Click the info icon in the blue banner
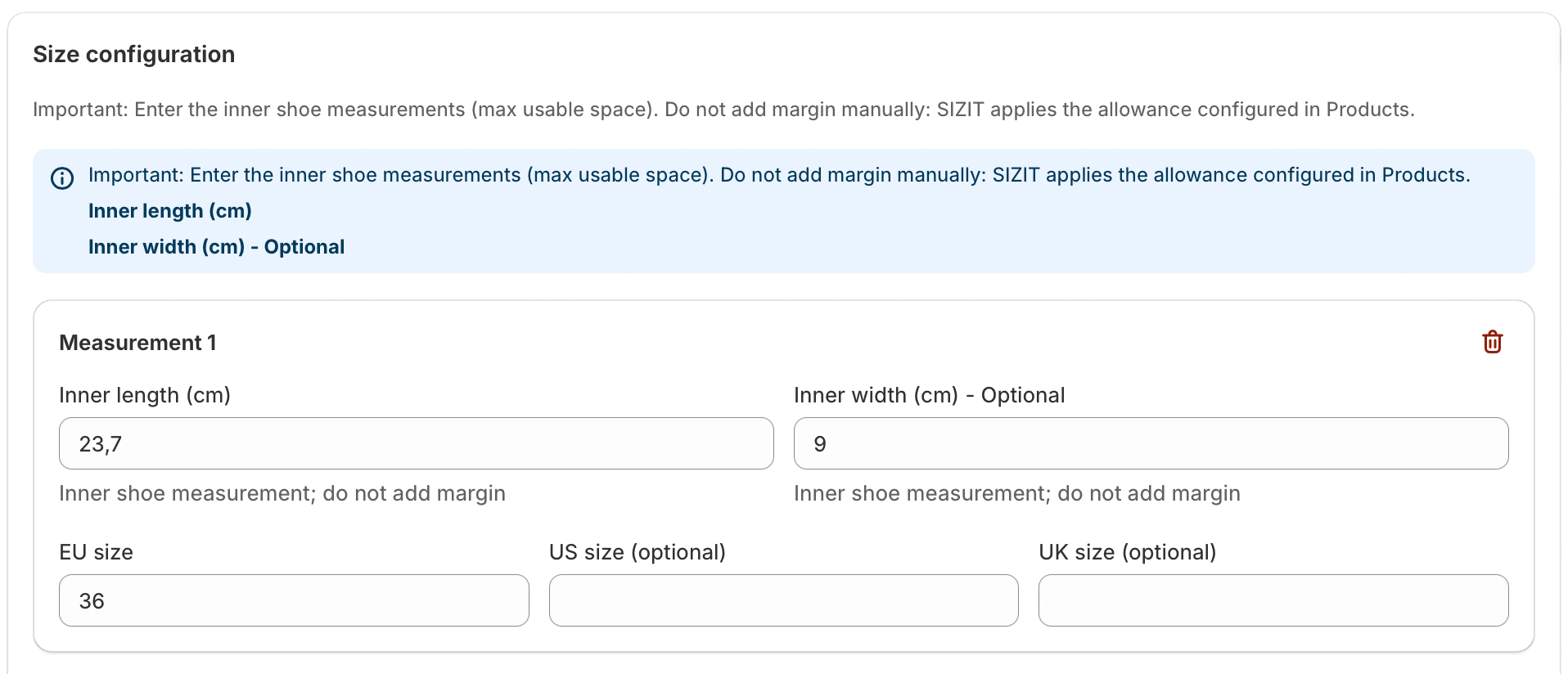 [x=62, y=177]
